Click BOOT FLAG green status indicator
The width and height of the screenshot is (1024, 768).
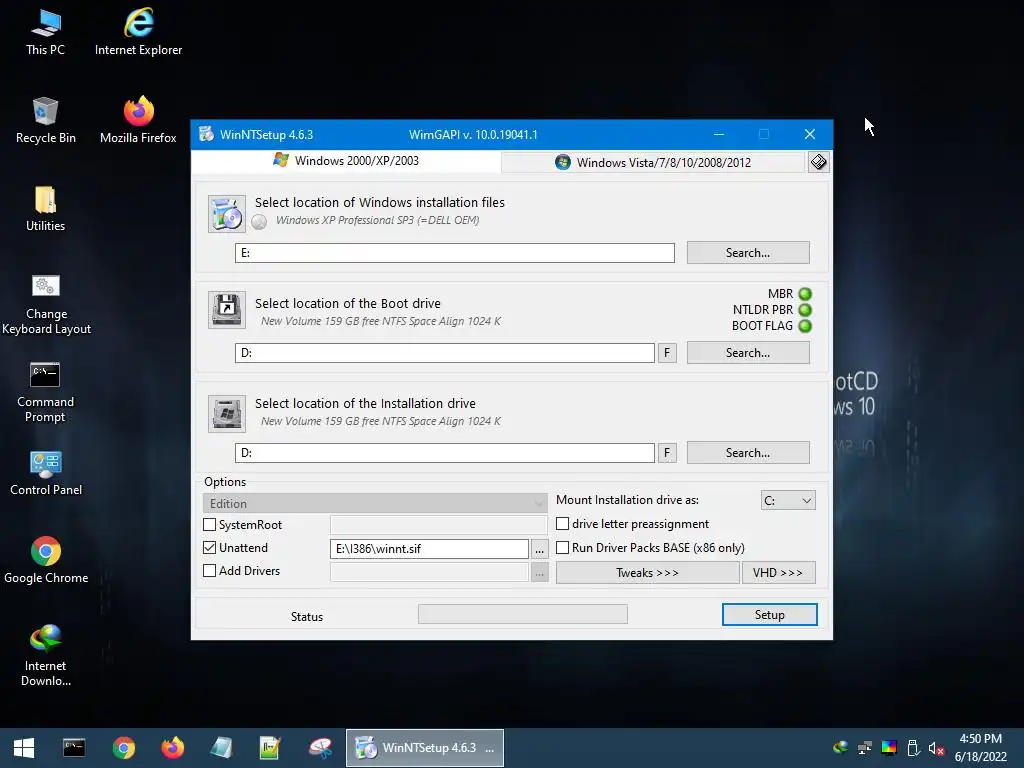[805, 326]
